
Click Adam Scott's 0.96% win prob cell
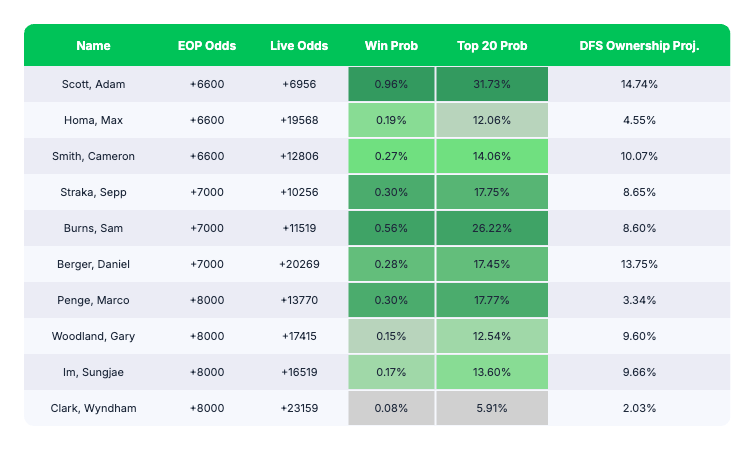point(391,84)
